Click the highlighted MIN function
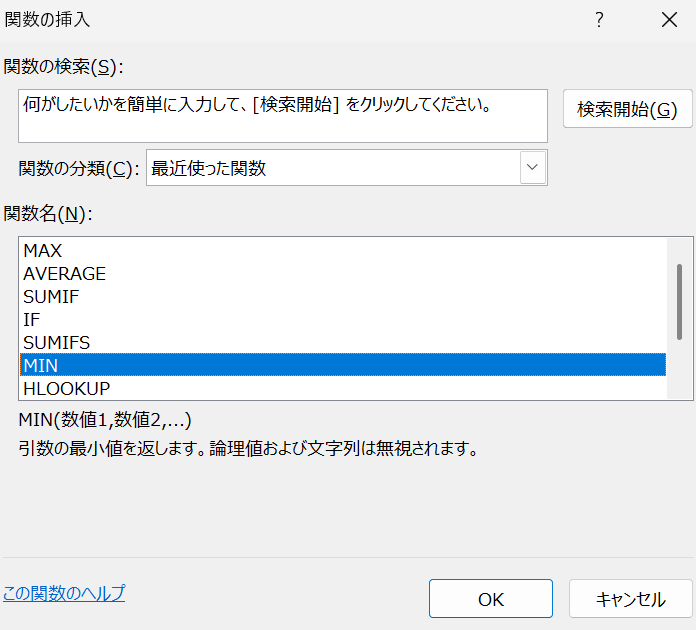The image size is (696, 630). (40, 366)
